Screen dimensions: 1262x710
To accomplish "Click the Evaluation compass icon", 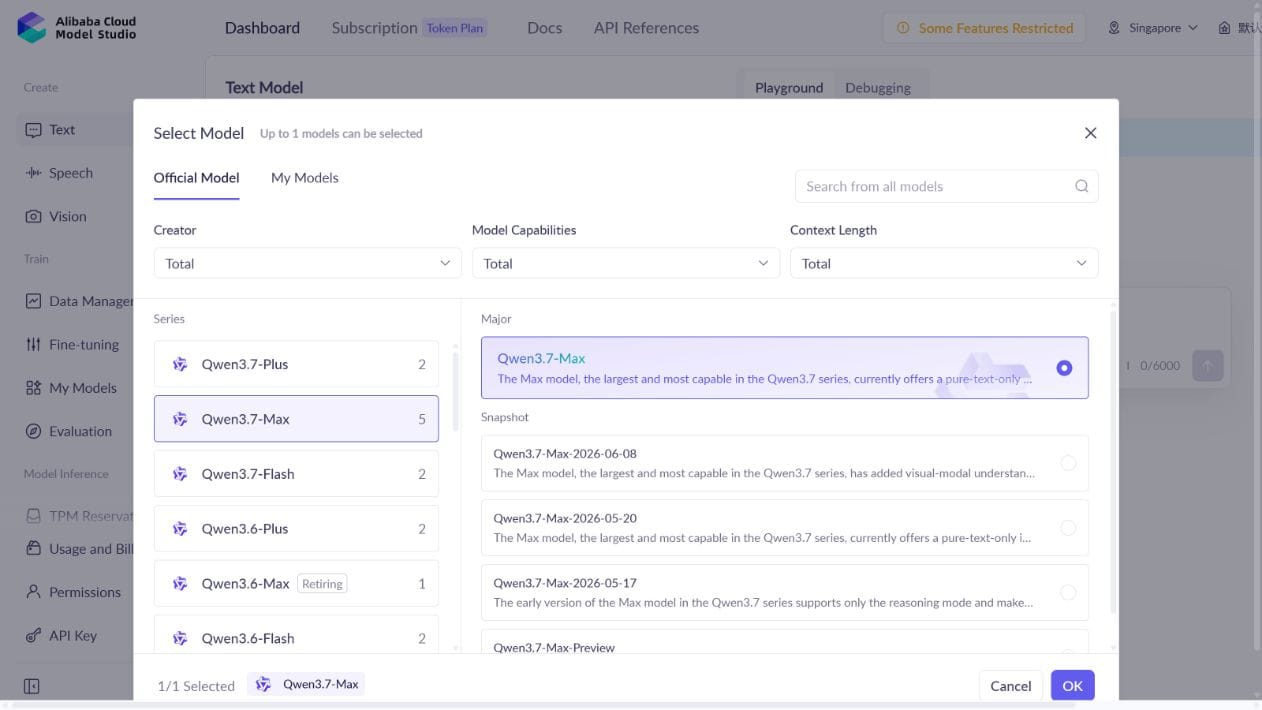I will [x=33, y=432].
